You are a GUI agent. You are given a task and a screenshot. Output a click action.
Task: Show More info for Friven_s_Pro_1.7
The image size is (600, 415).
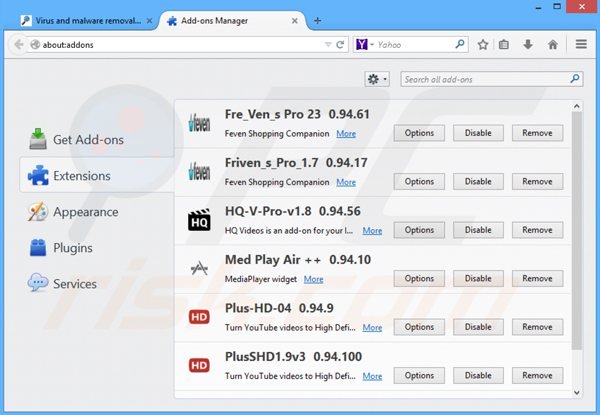point(346,182)
